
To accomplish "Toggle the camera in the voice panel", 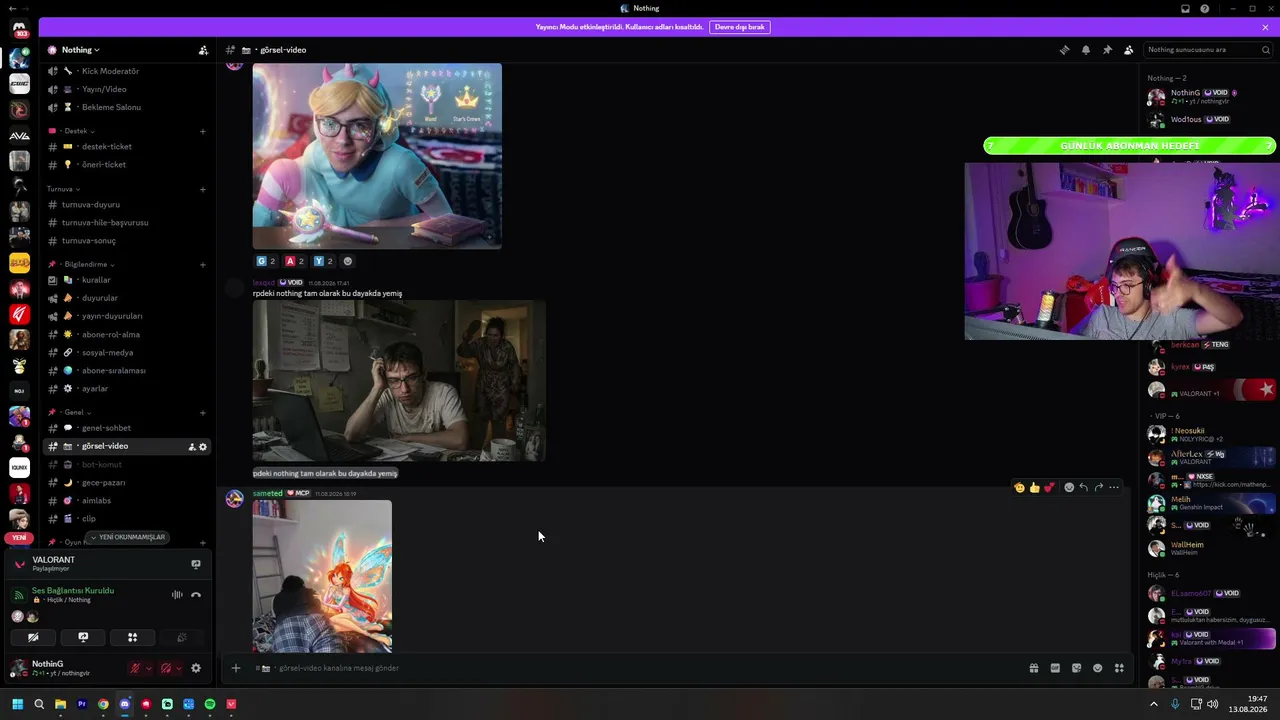I will pyautogui.click(x=34, y=637).
